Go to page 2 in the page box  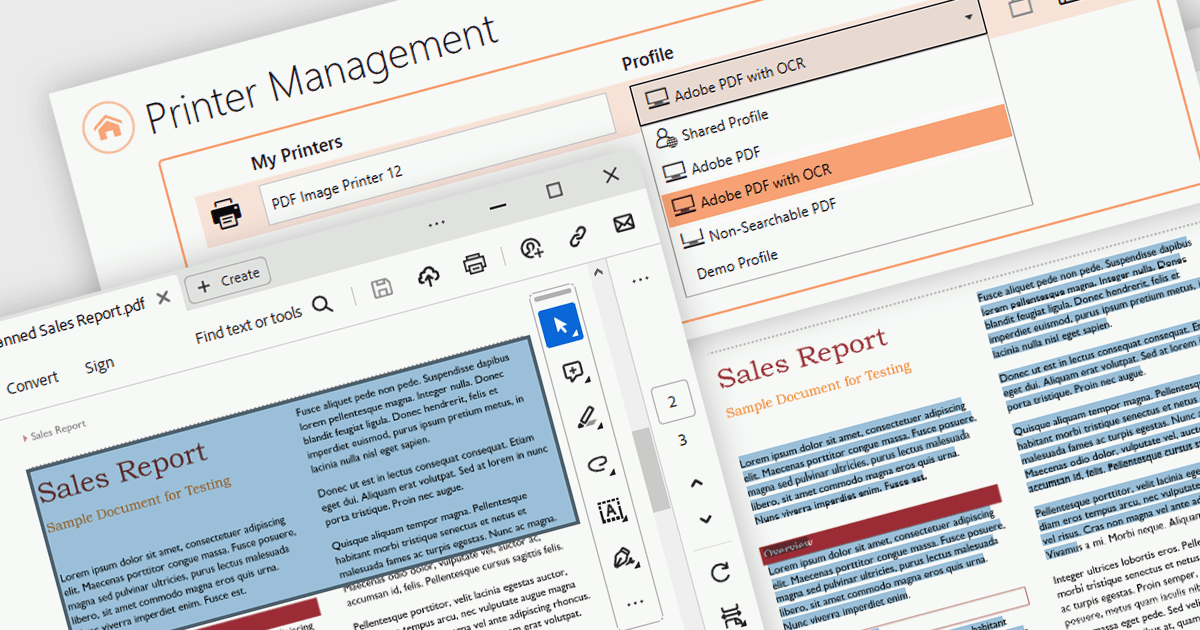click(x=672, y=402)
